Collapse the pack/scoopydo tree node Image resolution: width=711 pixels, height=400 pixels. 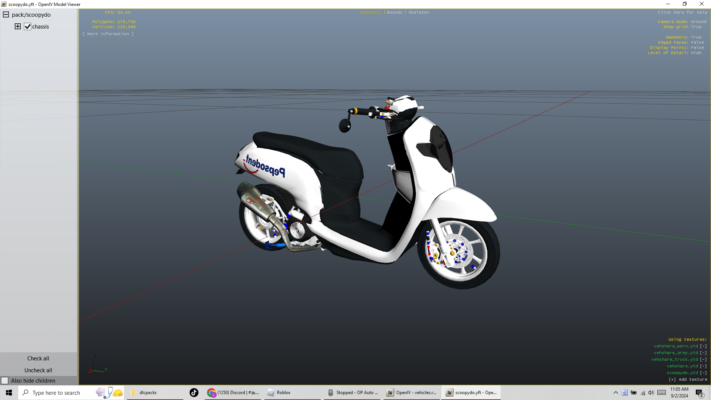click(6, 16)
